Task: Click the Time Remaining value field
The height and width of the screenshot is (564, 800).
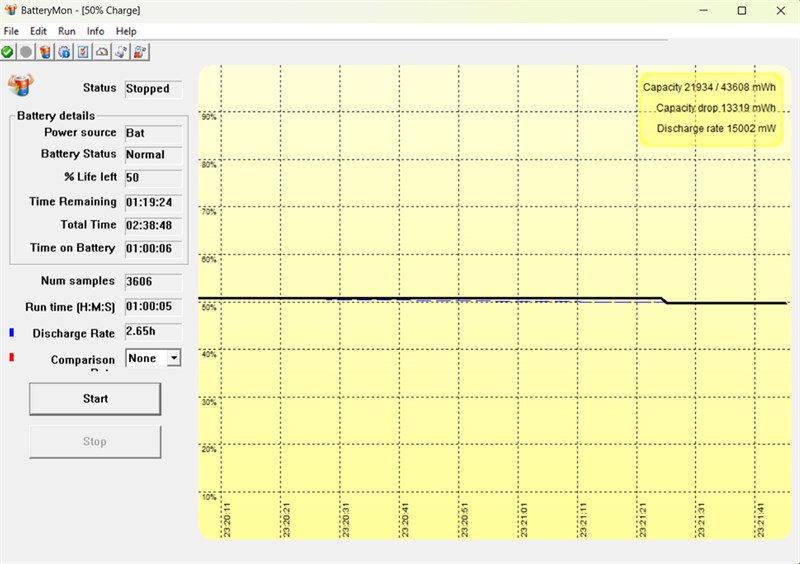Action: pyautogui.click(x=152, y=202)
